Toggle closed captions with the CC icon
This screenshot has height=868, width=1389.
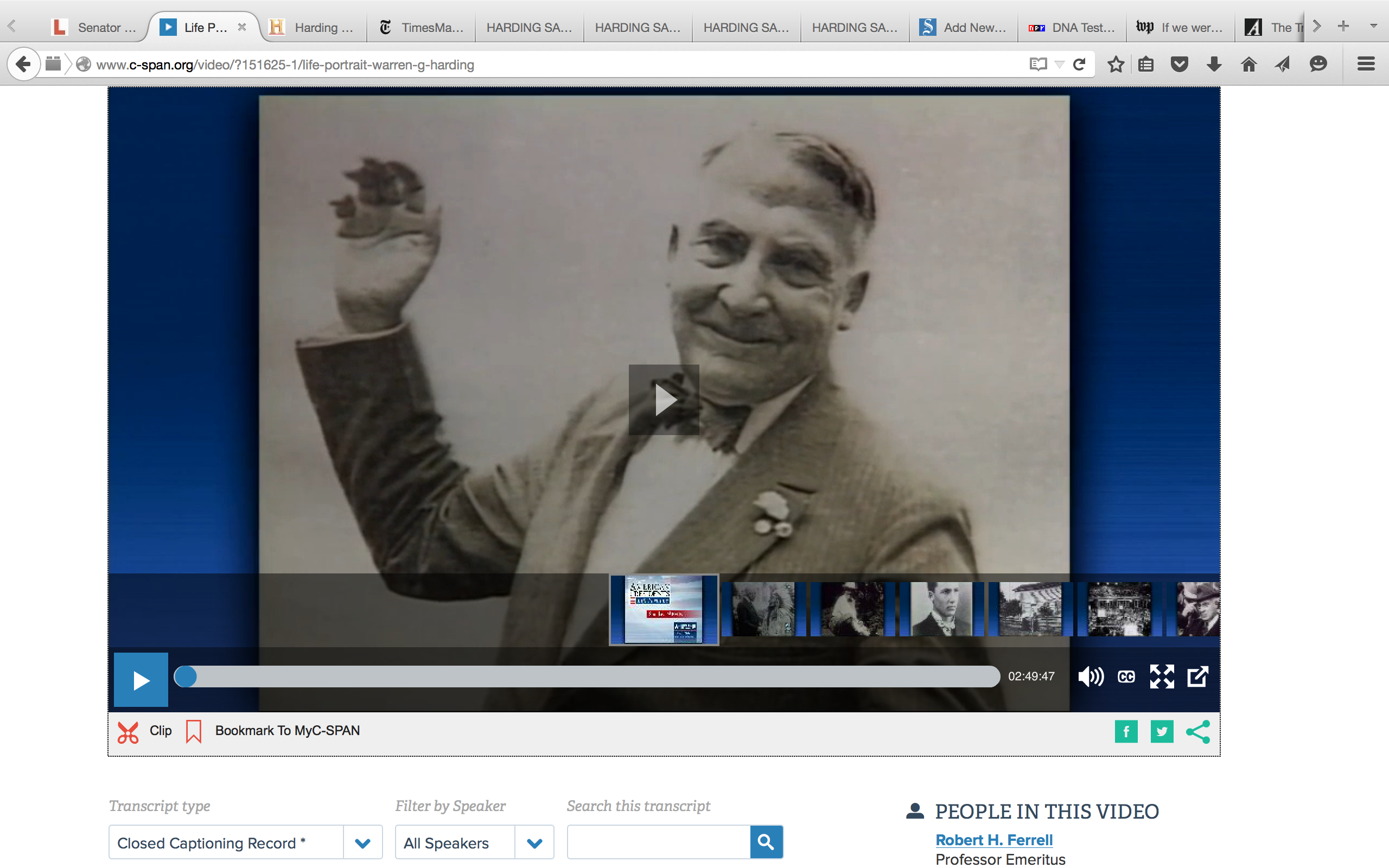[x=1126, y=678]
